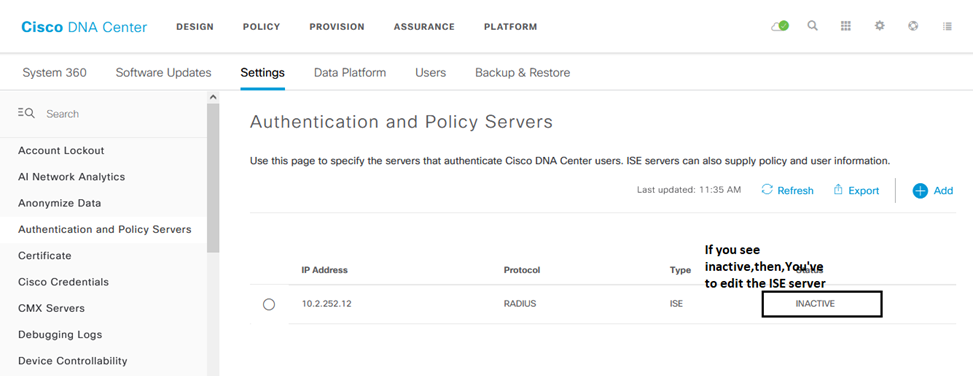Click the 10.2.252.12 IP address cell
This screenshot has height=383, width=973.
click(326, 304)
